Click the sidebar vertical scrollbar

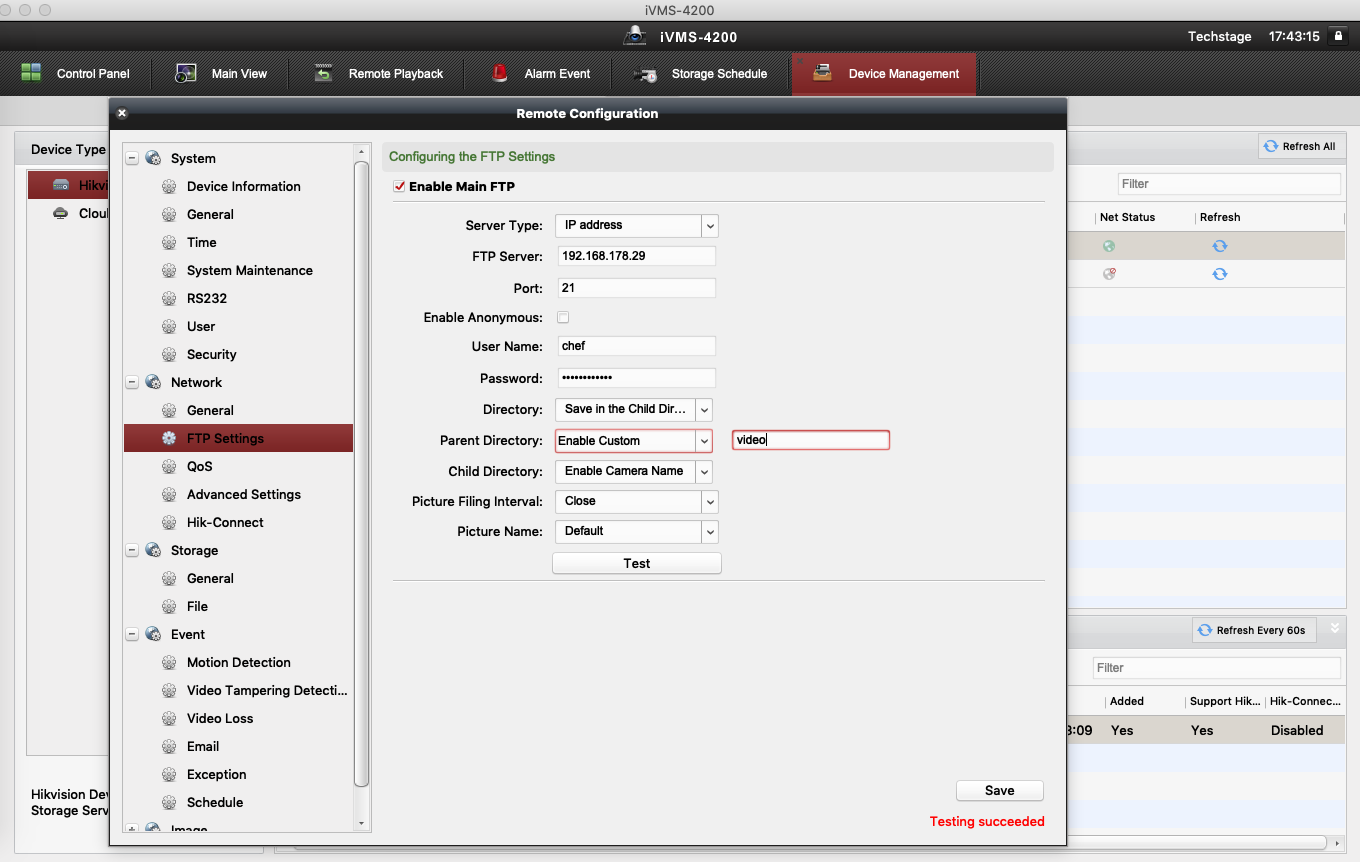click(362, 470)
